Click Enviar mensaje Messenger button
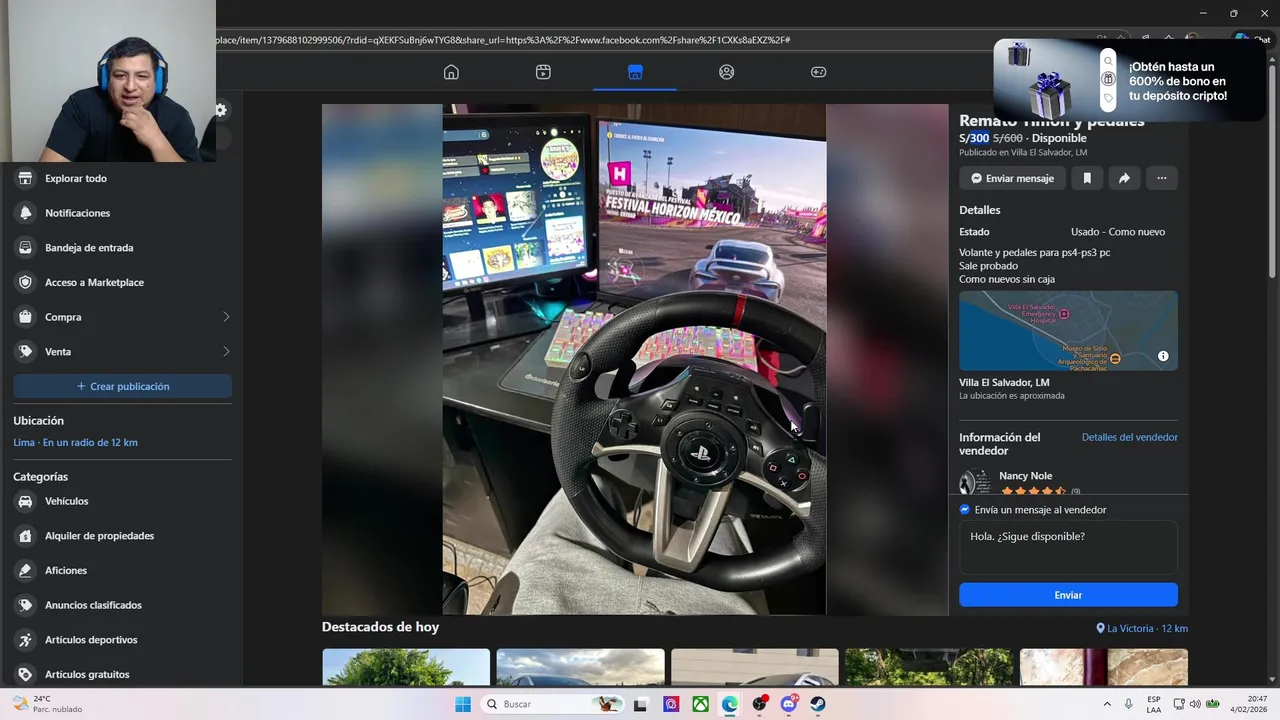The height and width of the screenshot is (720, 1280). 1012,178
